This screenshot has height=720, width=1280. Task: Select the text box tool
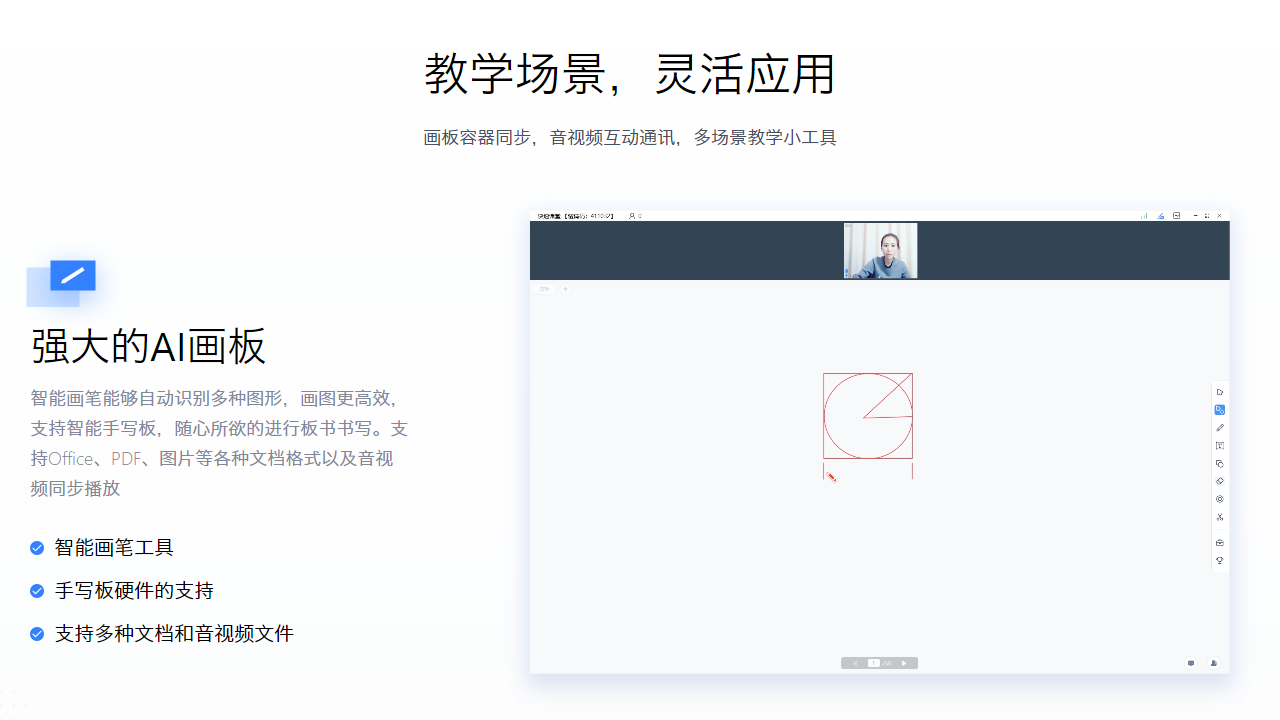click(x=1220, y=445)
